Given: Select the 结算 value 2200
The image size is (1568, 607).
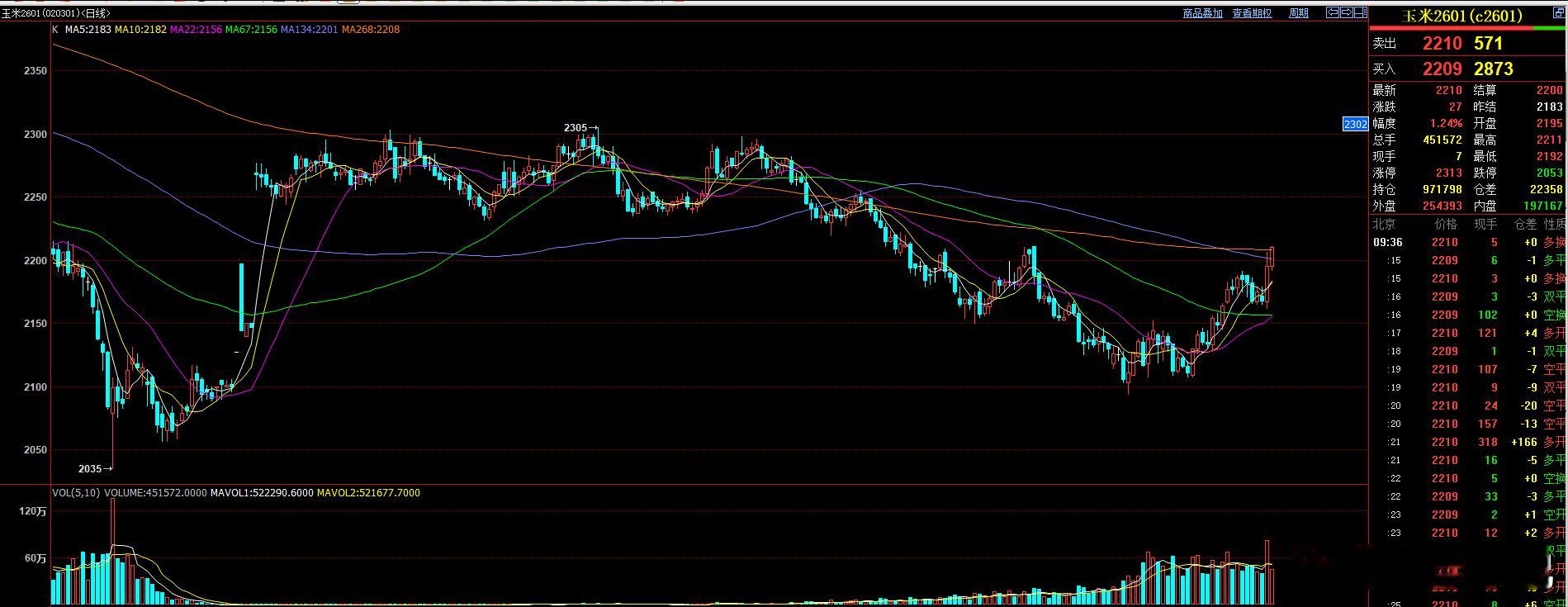Looking at the screenshot, I should coord(1550,91).
